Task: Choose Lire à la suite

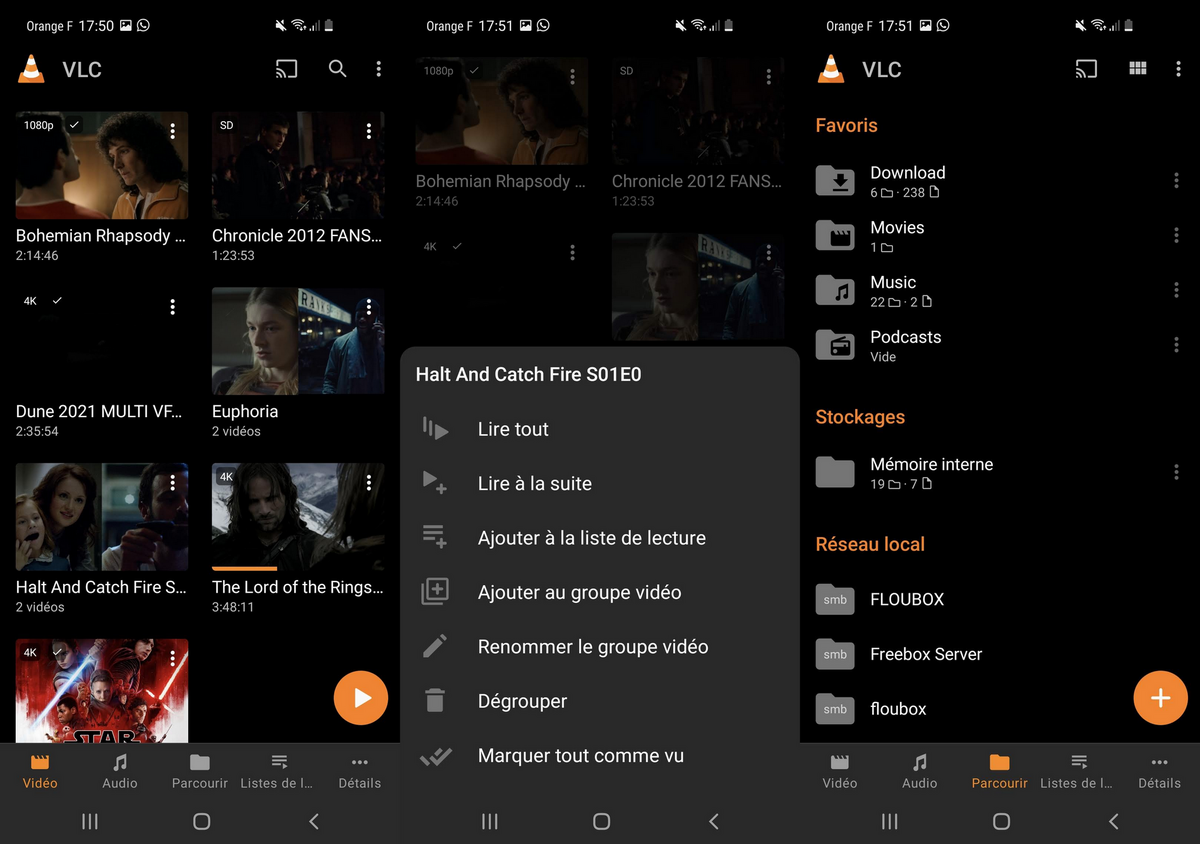Action: (600, 483)
